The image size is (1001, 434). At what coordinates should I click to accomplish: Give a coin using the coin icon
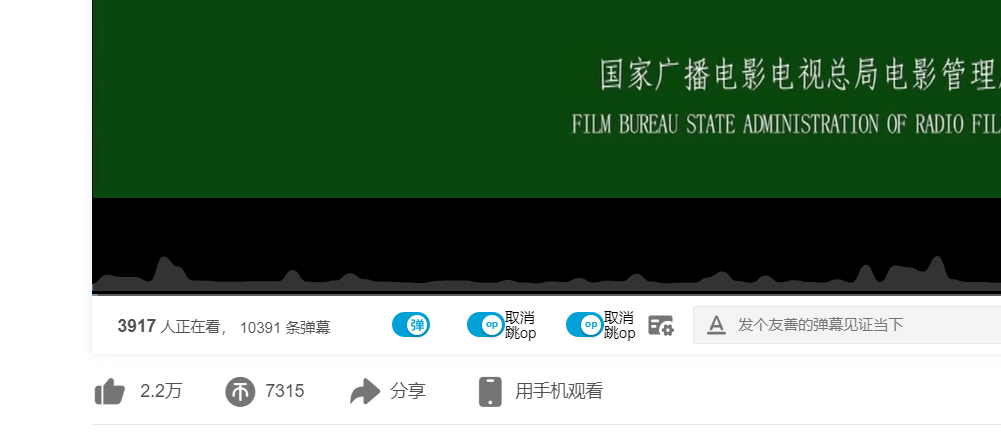(x=240, y=391)
